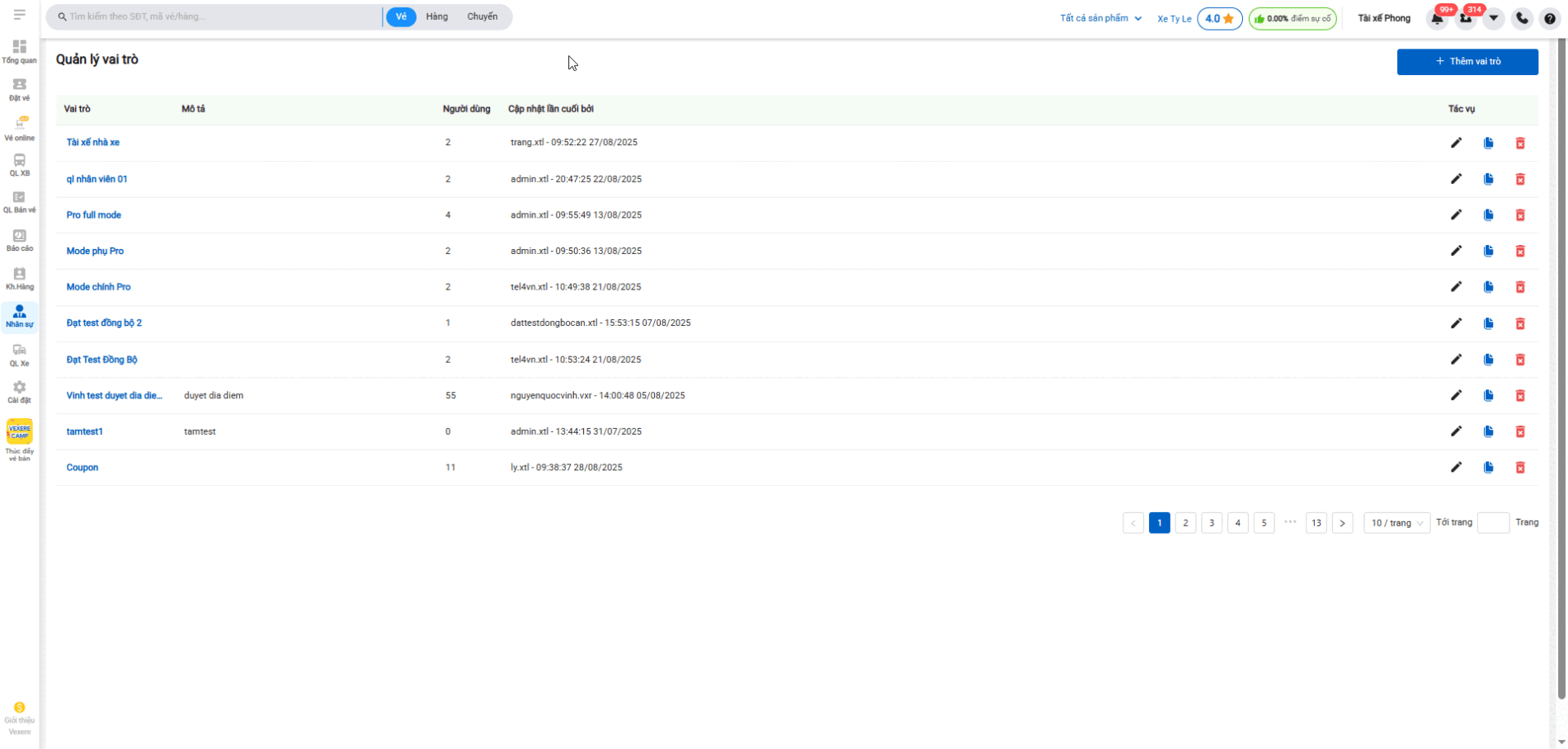Open the notifications bell
The image size is (1568, 749).
click(x=1437, y=18)
